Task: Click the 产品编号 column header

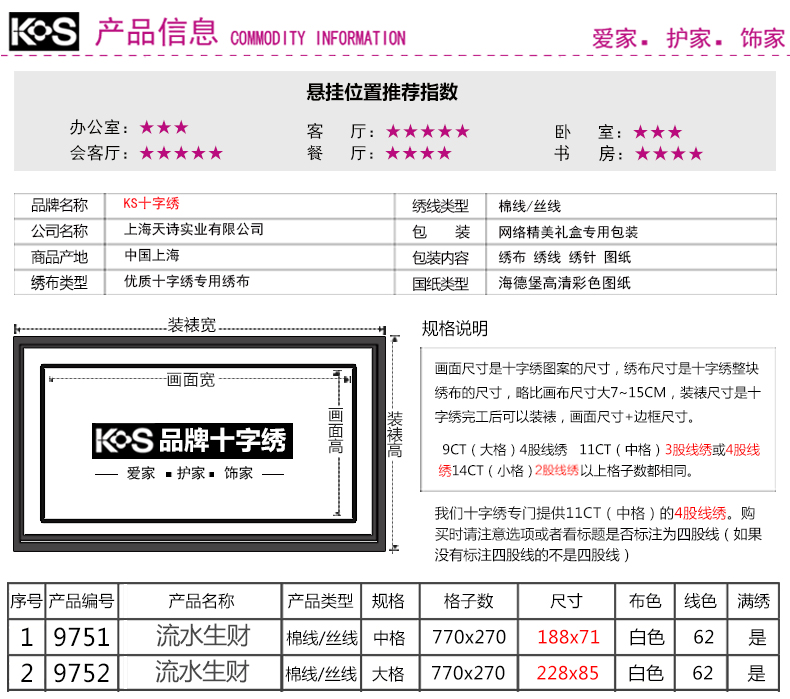Action: click(x=82, y=601)
